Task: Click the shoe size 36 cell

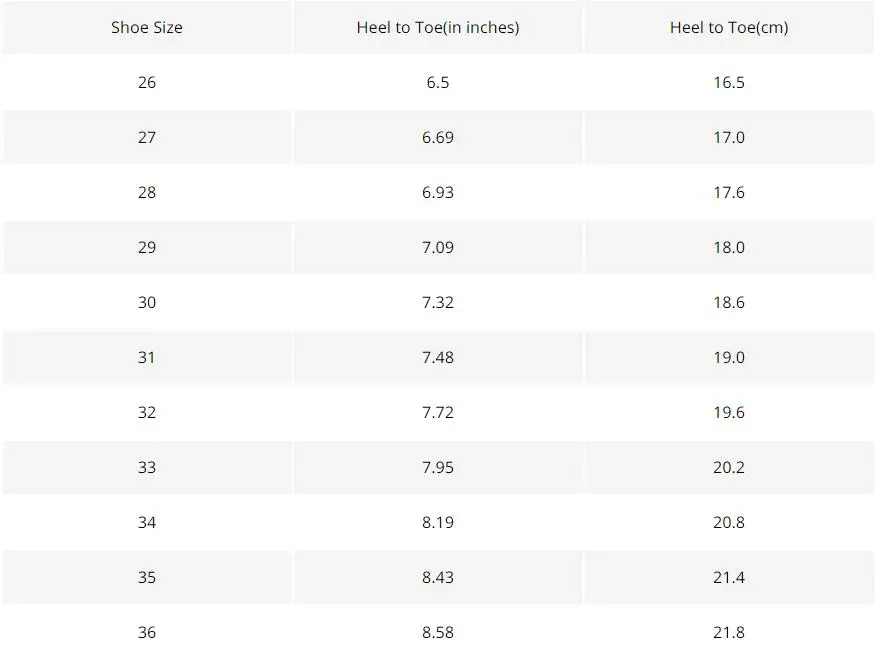Action: pyautogui.click(x=147, y=632)
